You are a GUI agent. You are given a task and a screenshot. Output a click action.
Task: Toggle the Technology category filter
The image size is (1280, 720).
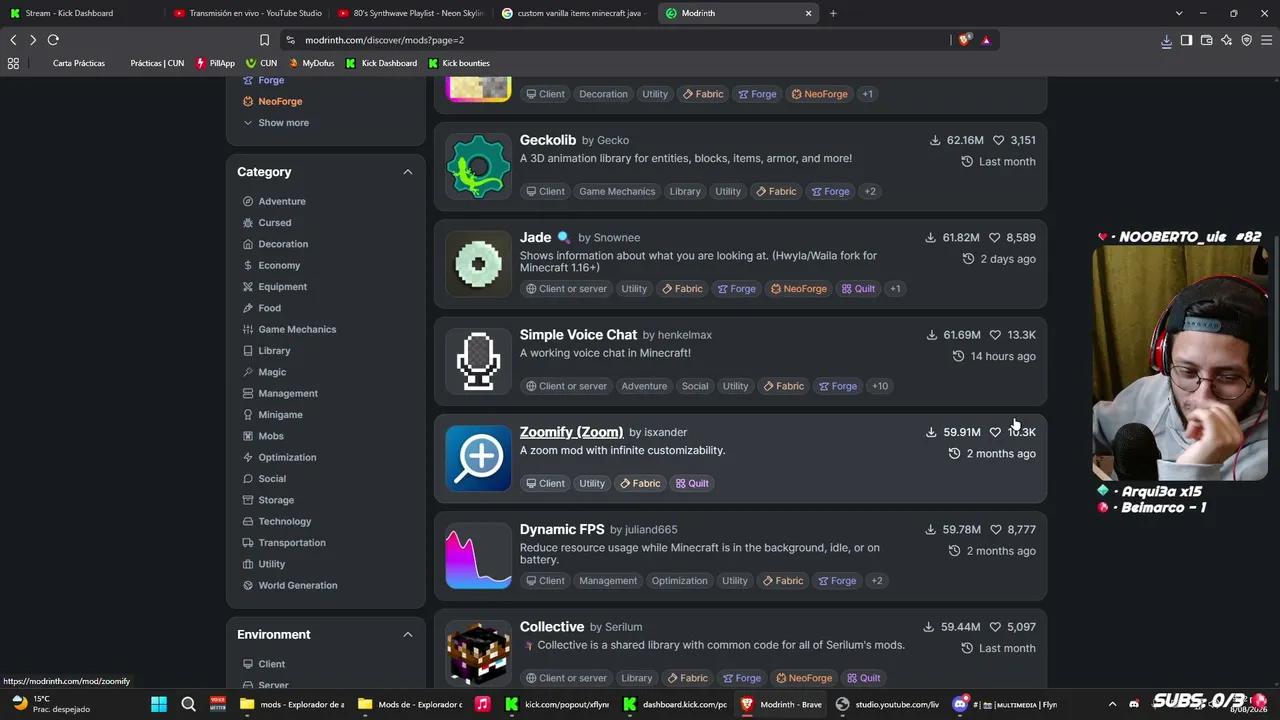click(x=277, y=521)
